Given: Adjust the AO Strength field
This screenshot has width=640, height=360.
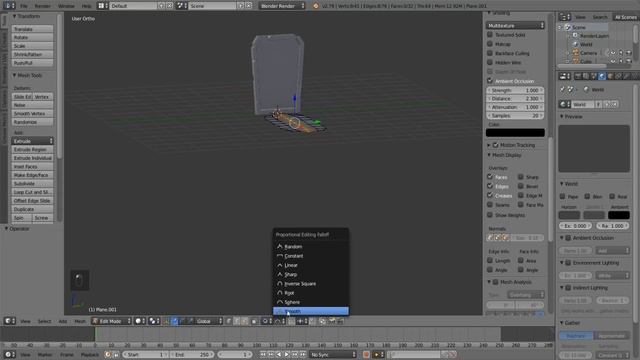Looking at the screenshot, I should coord(515,90).
